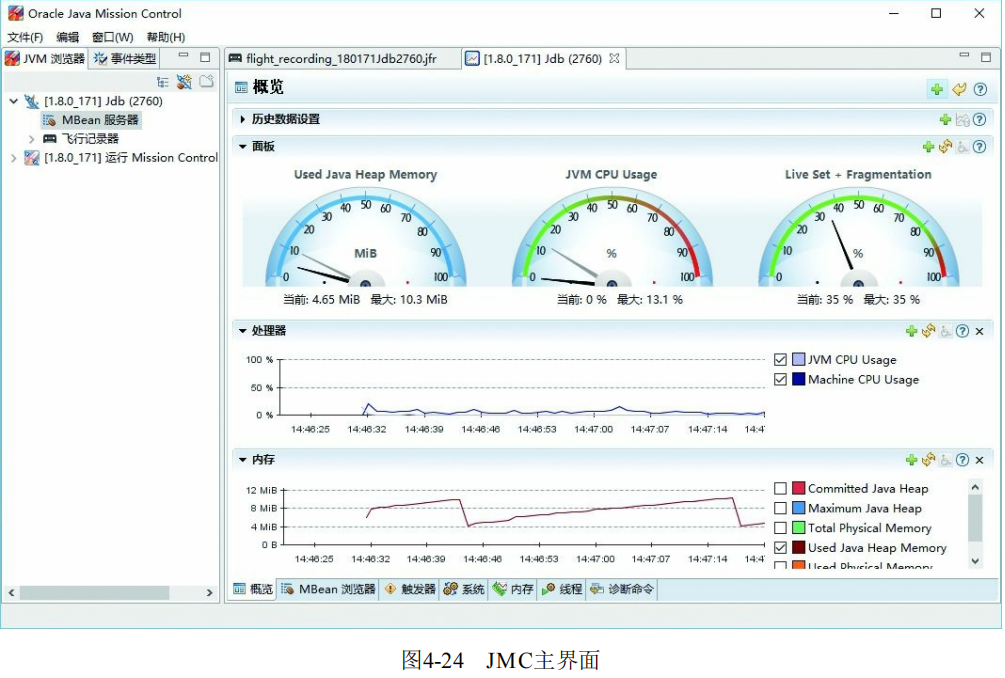Enable the Maximum Java Heap checkbox

(x=778, y=508)
